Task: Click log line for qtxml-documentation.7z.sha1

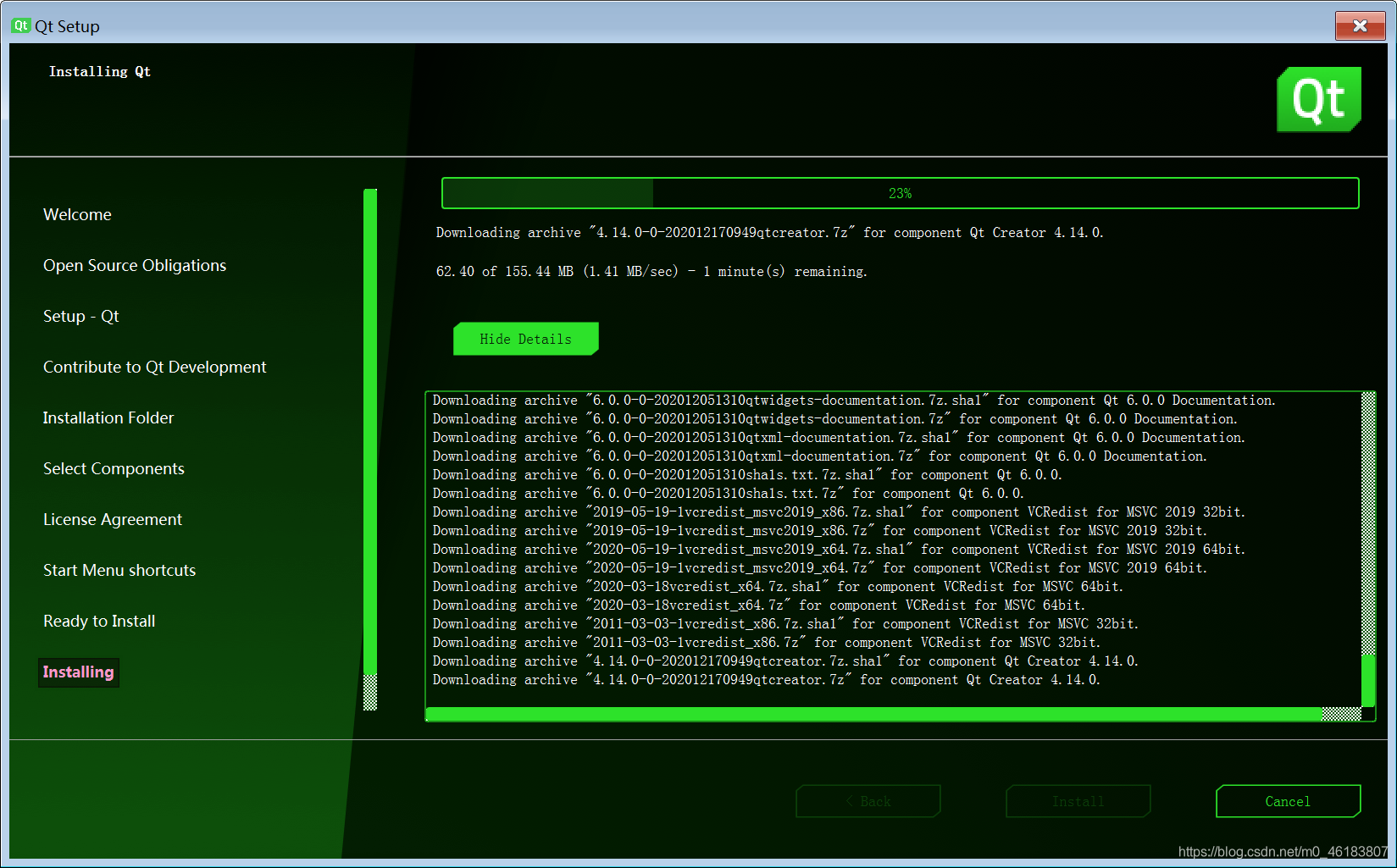Action: (839, 437)
